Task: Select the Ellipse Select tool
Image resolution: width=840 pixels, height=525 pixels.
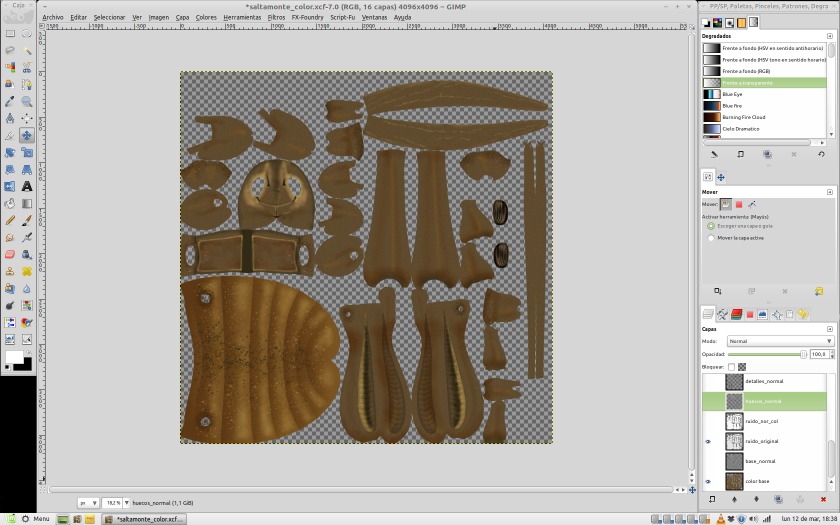Action: pos(26,33)
